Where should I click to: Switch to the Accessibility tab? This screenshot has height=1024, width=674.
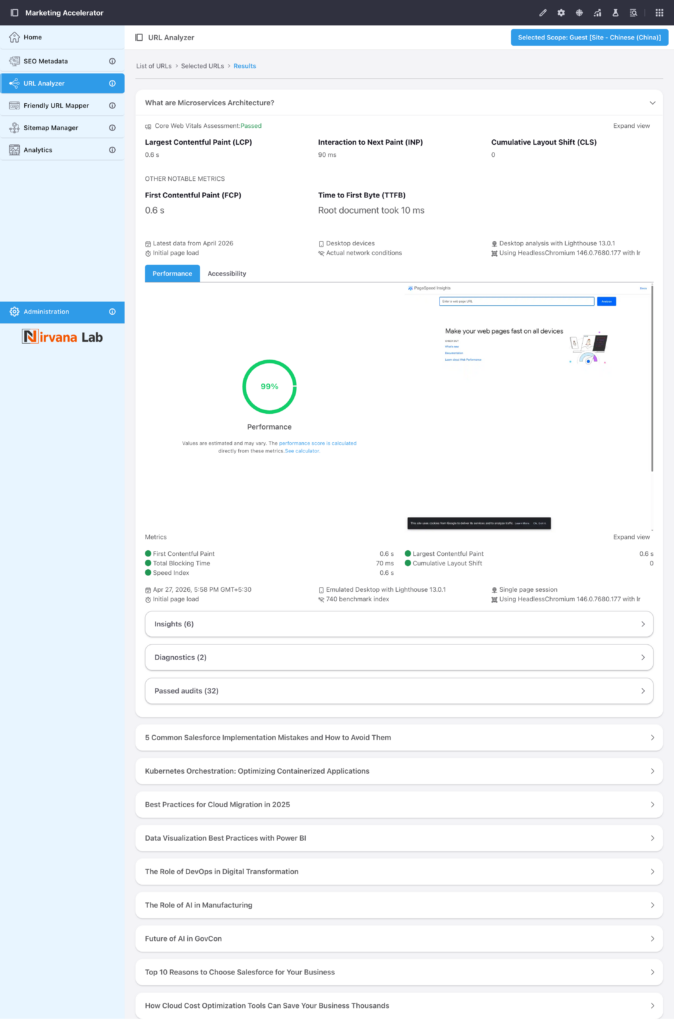pos(227,274)
